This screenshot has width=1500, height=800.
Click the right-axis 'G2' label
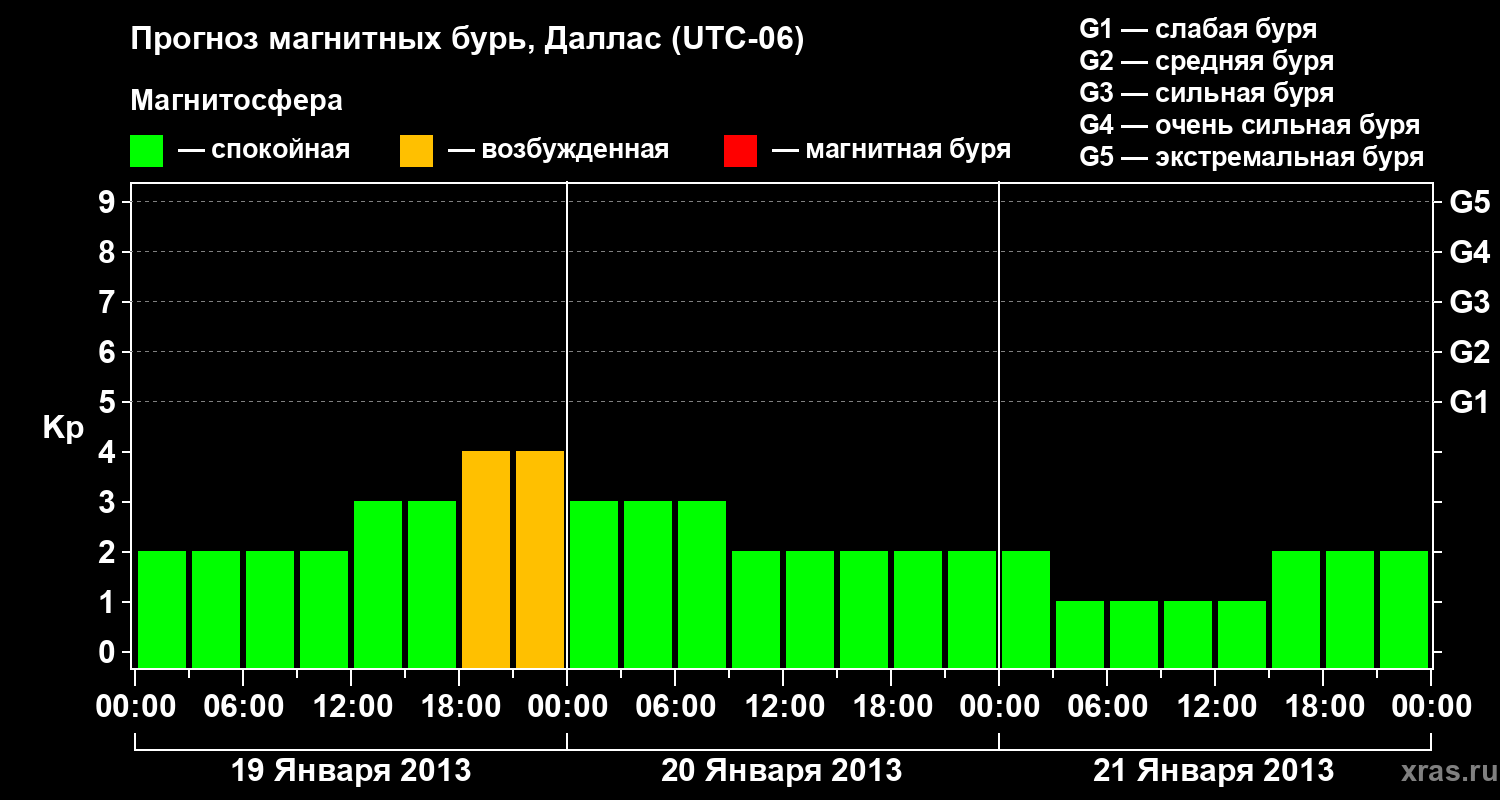pos(1470,353)
